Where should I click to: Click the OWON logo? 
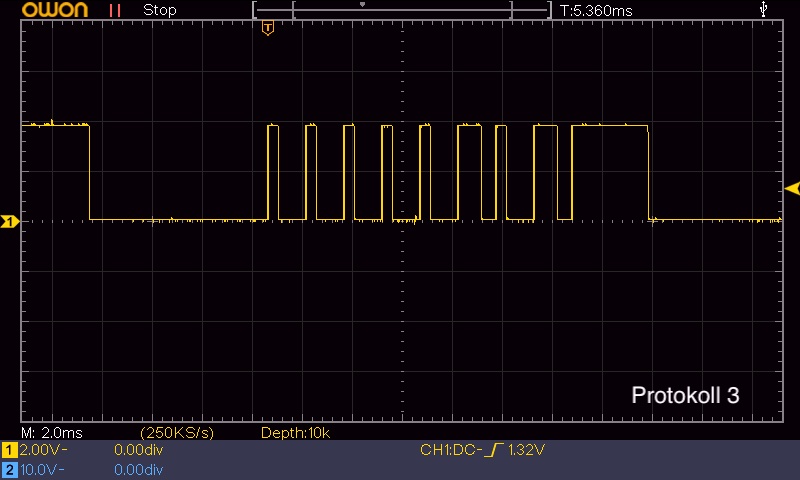click(55, 10)
